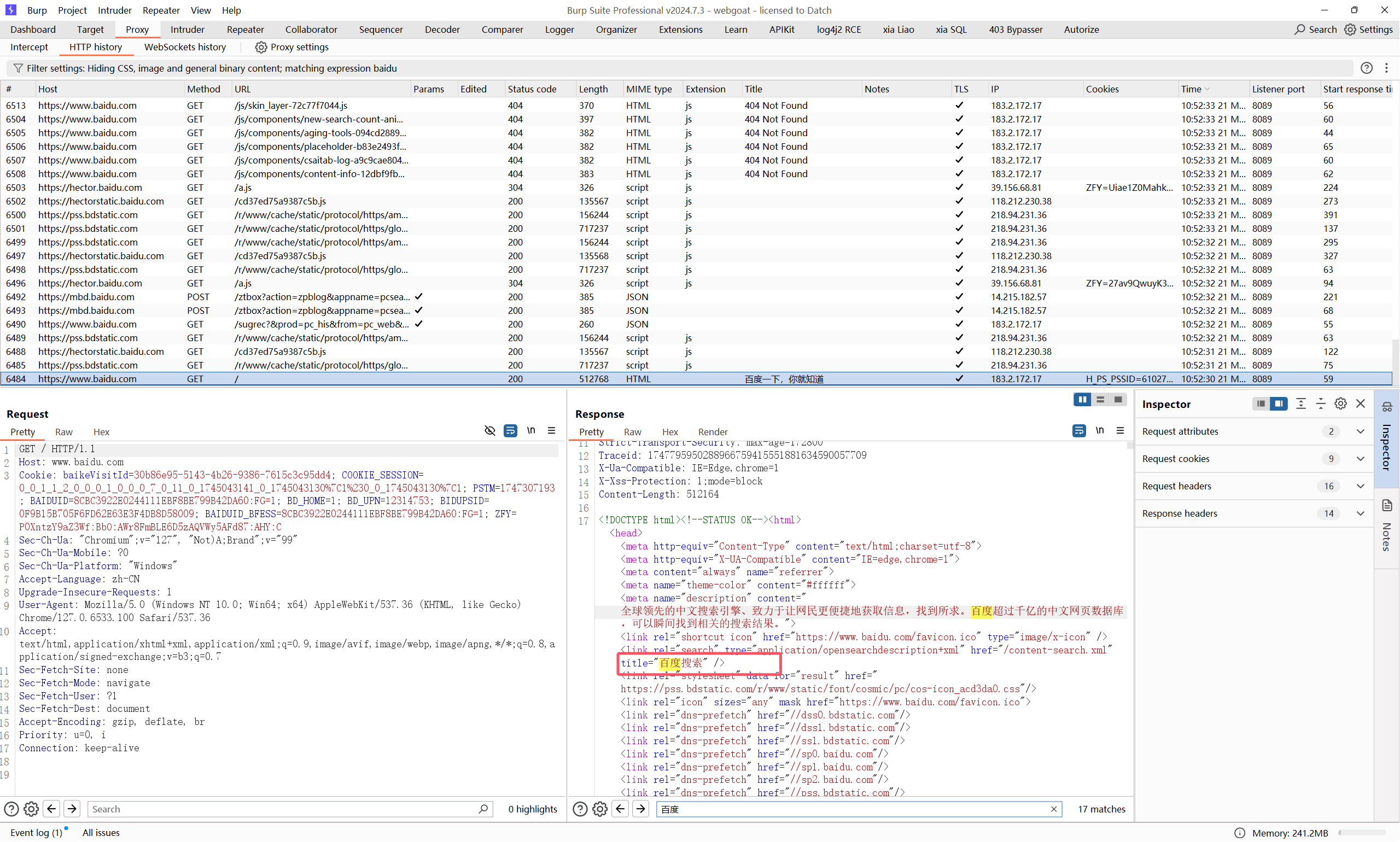Open the Intercept sub-tab
Viewport: 1400px width, 842px height.
(x=29, y=47)
